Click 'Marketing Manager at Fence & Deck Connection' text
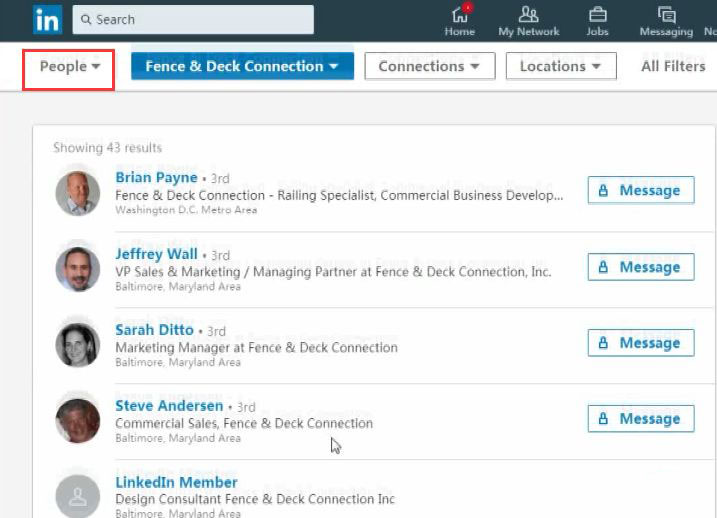Image resolution: width=717 pixels, height=518 pixels. click(x=257, y=348)
